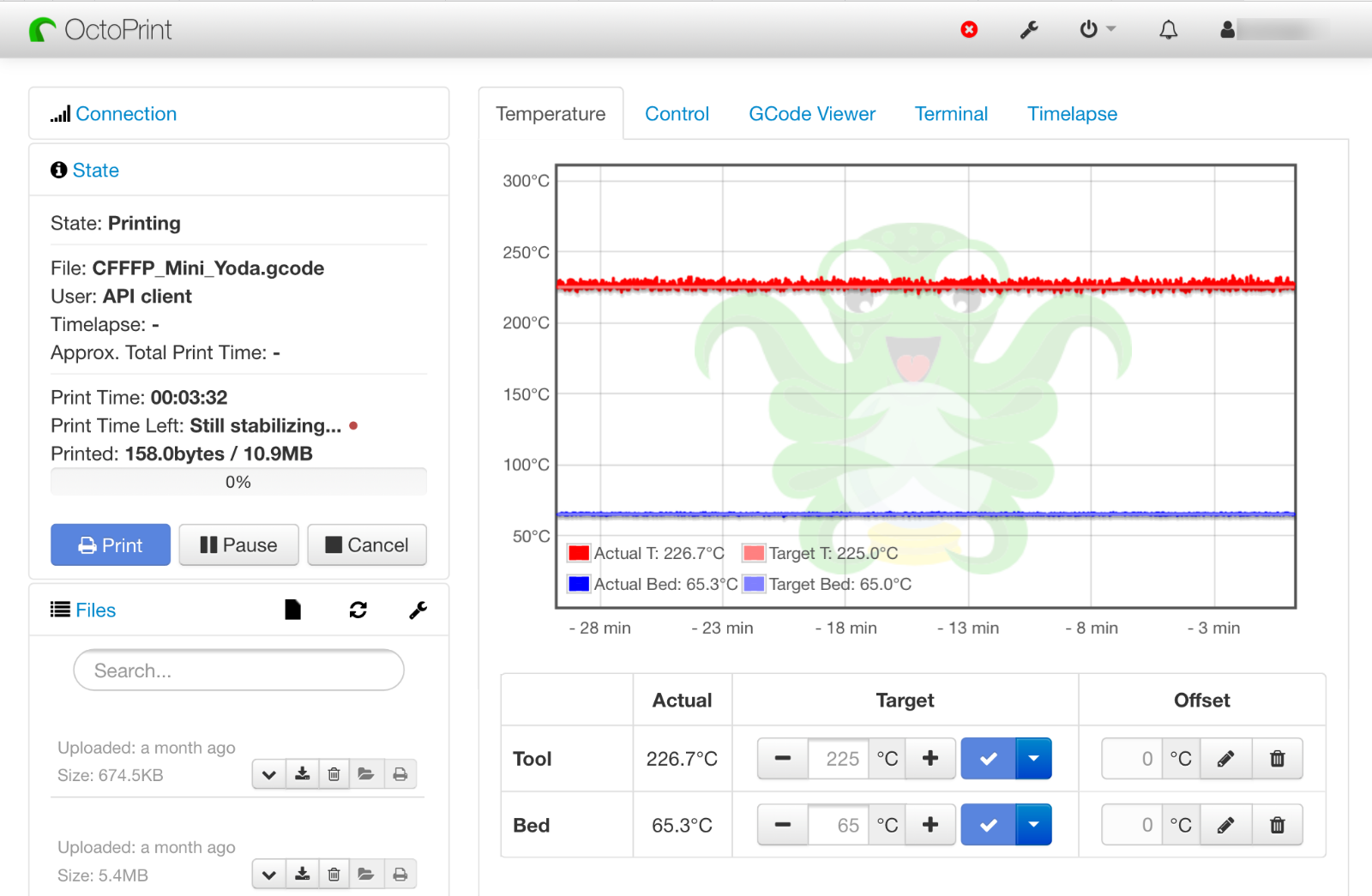Delete the 674.5KB file
Image resolution: width=1372 pixels, height=896 pixels.
[x=334, y=774]
